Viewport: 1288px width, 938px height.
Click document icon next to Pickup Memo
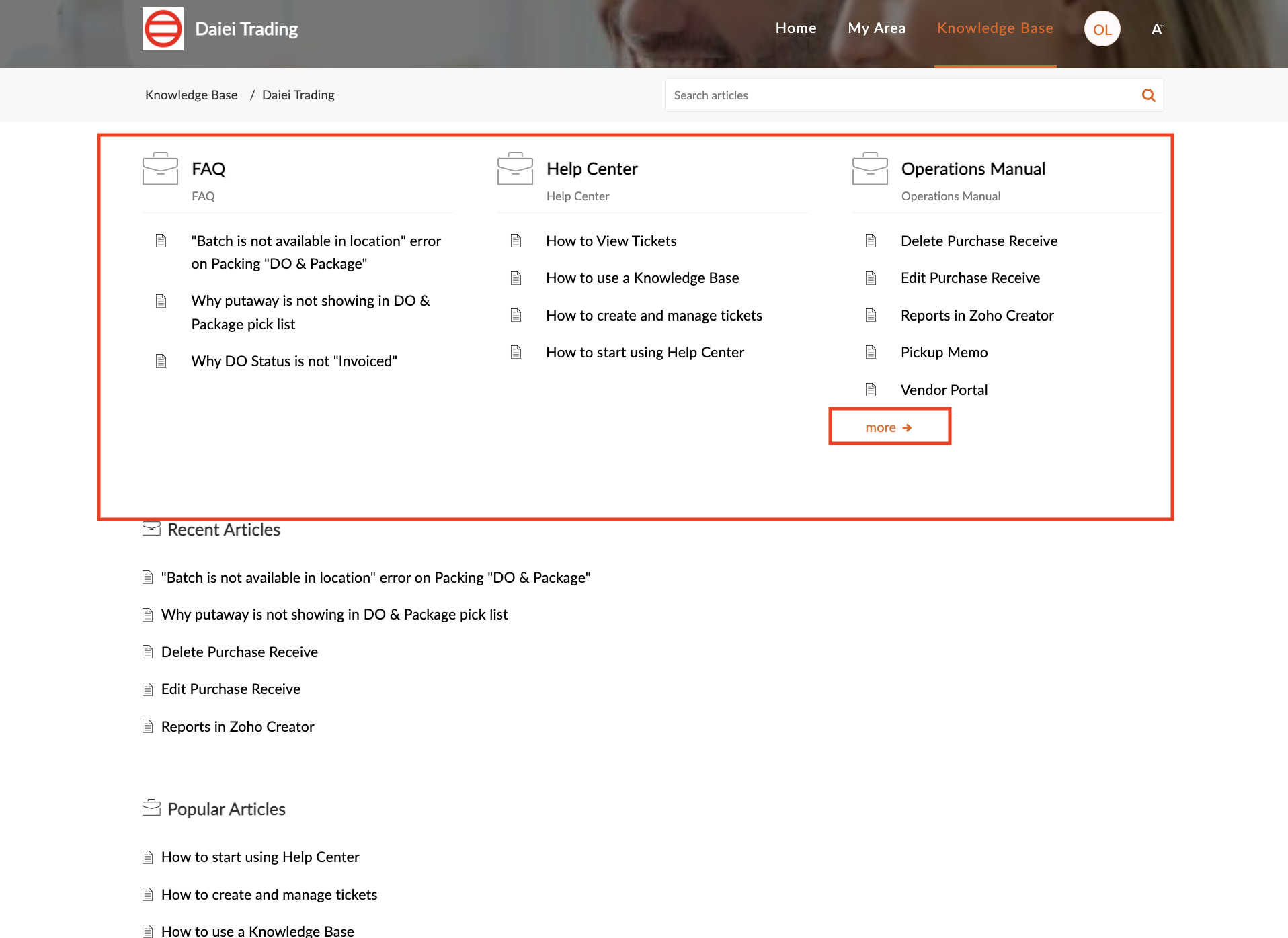pos(871,353)
